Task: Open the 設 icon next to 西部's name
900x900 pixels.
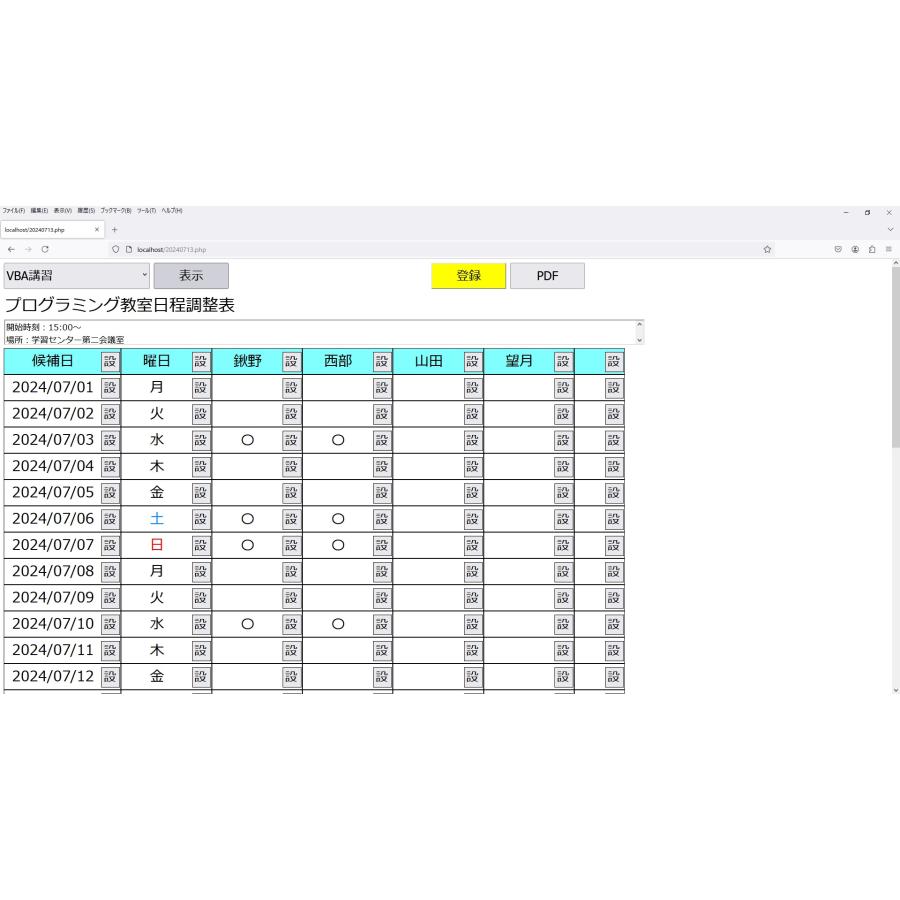Action: (x=381, y=361)
